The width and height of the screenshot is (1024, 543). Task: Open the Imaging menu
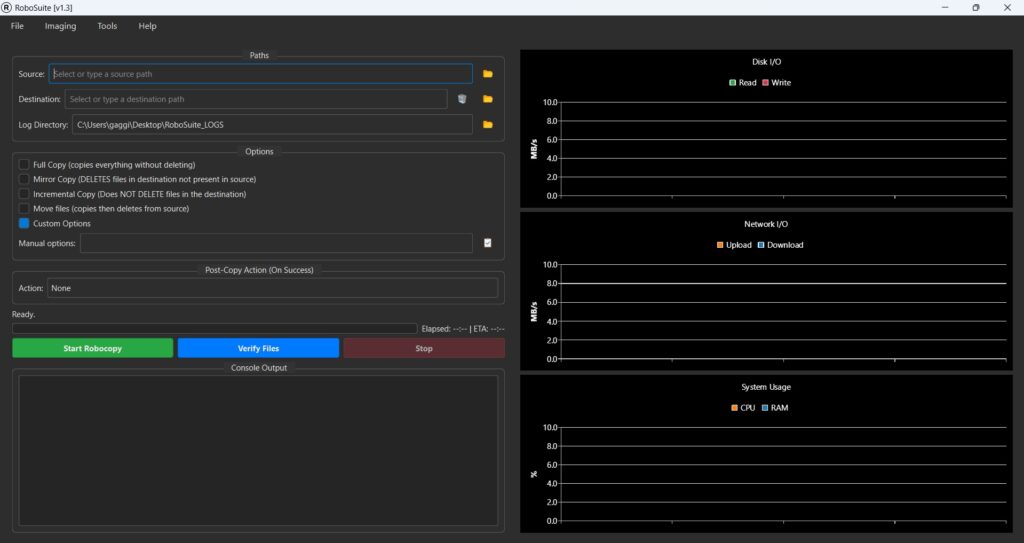click(60, 26)
